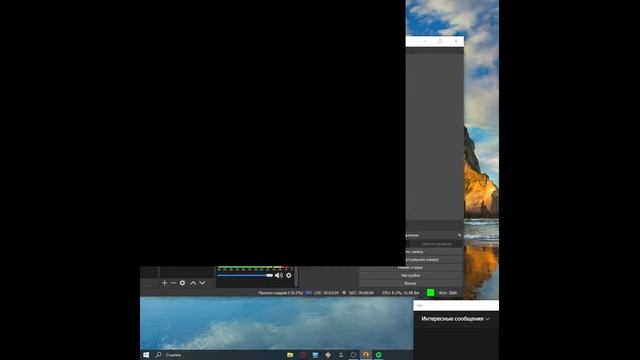
Task: Click the запись recording button
Action: click(434, 252)
